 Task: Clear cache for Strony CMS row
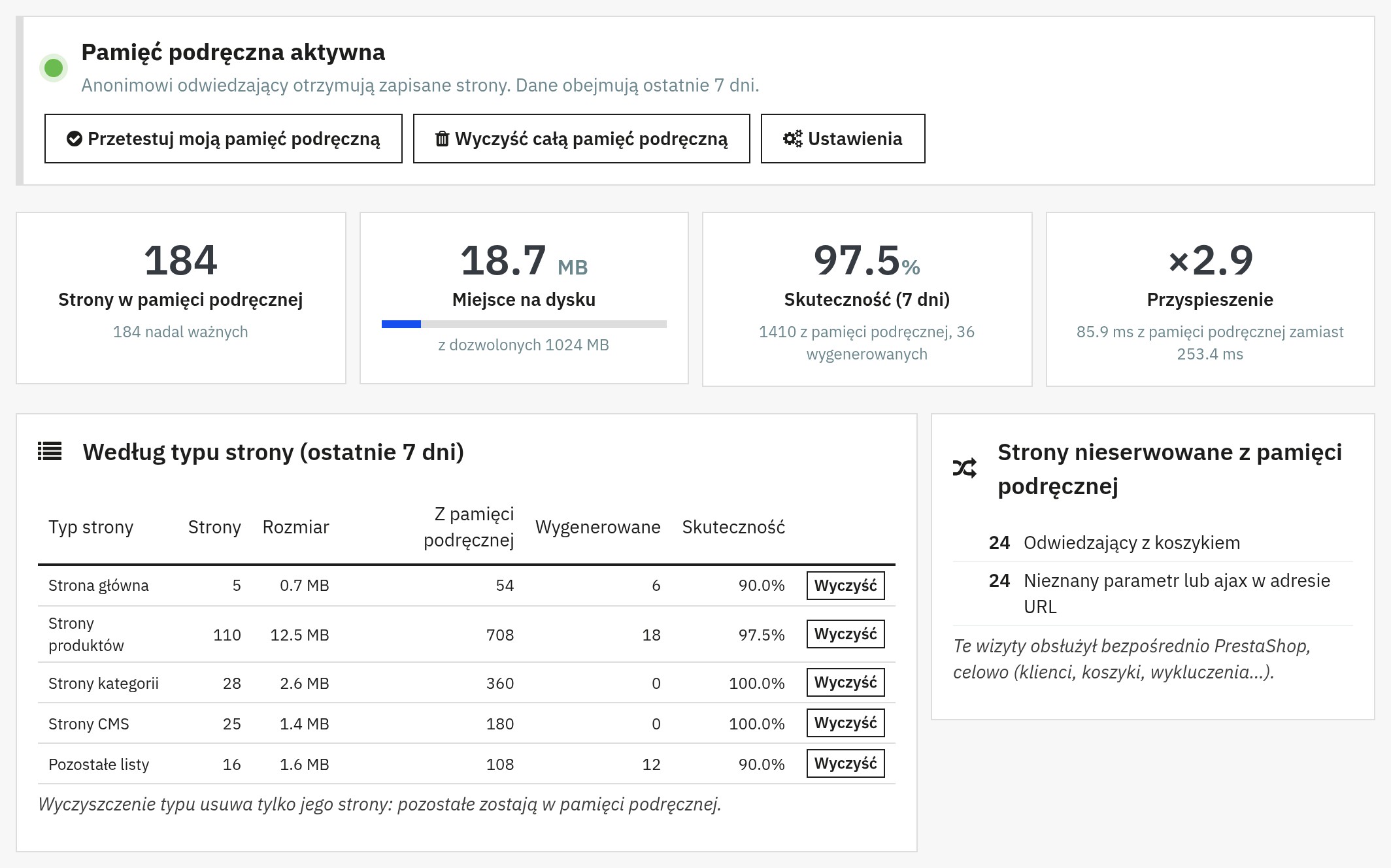pyautogui.click(x=846, y=723)
